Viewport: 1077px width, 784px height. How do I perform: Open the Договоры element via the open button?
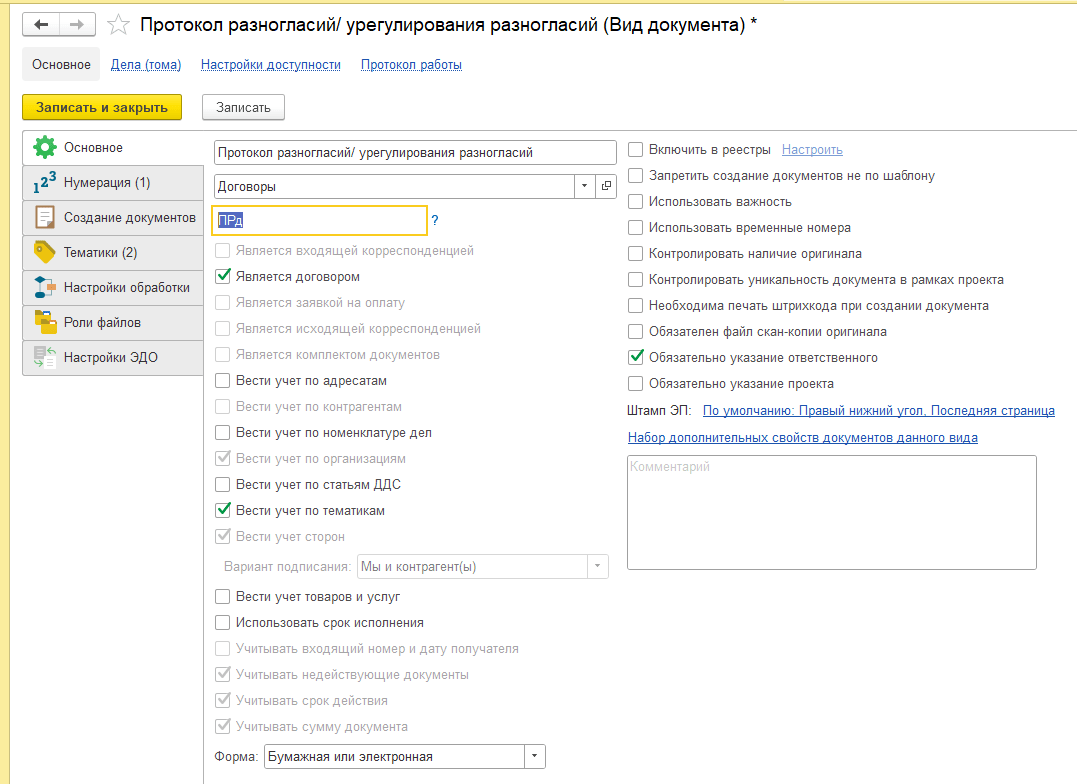click(606, 186)
